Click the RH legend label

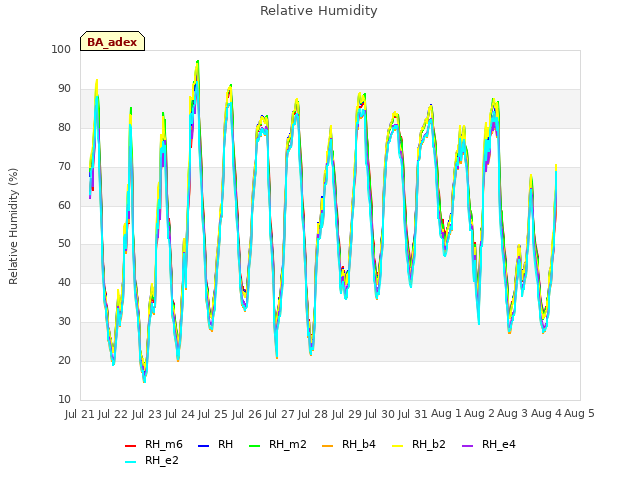(225, 444)
